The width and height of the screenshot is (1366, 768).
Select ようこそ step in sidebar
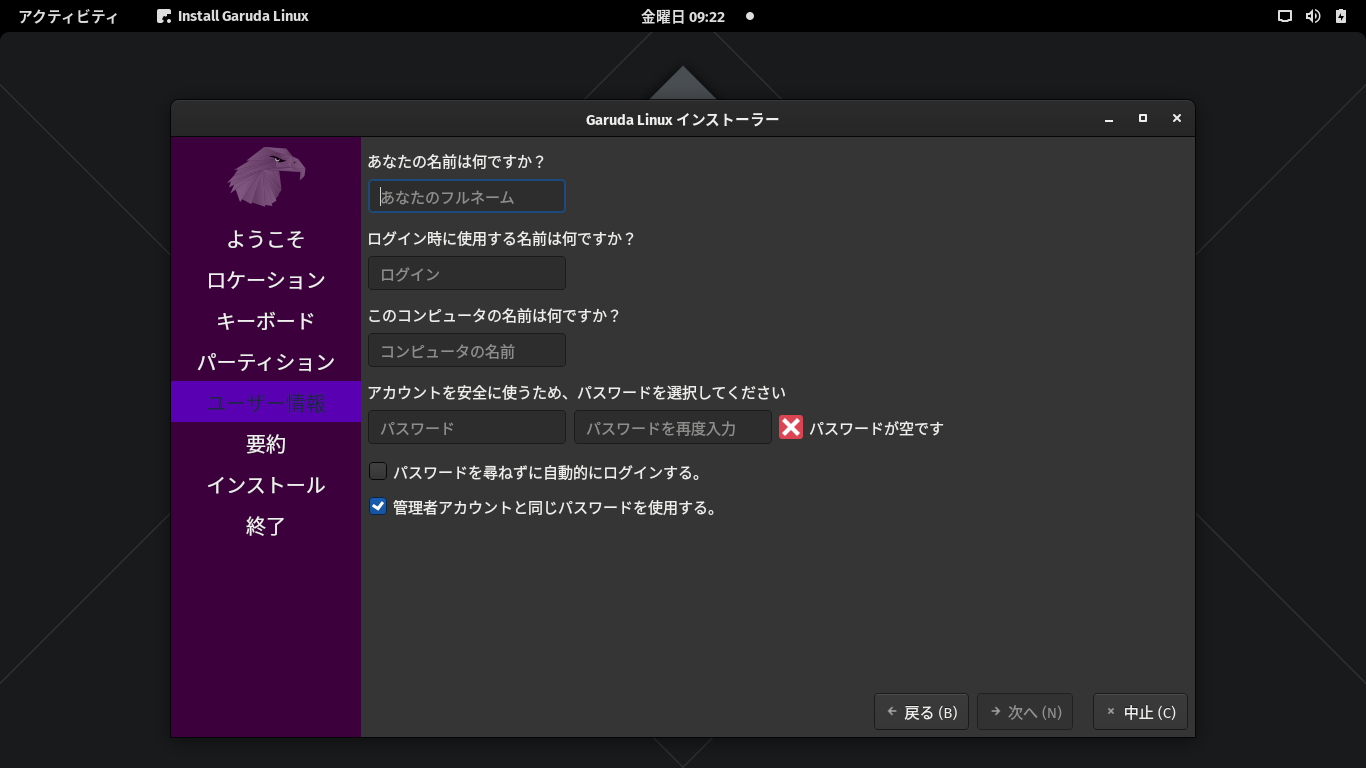click(266, 239)
